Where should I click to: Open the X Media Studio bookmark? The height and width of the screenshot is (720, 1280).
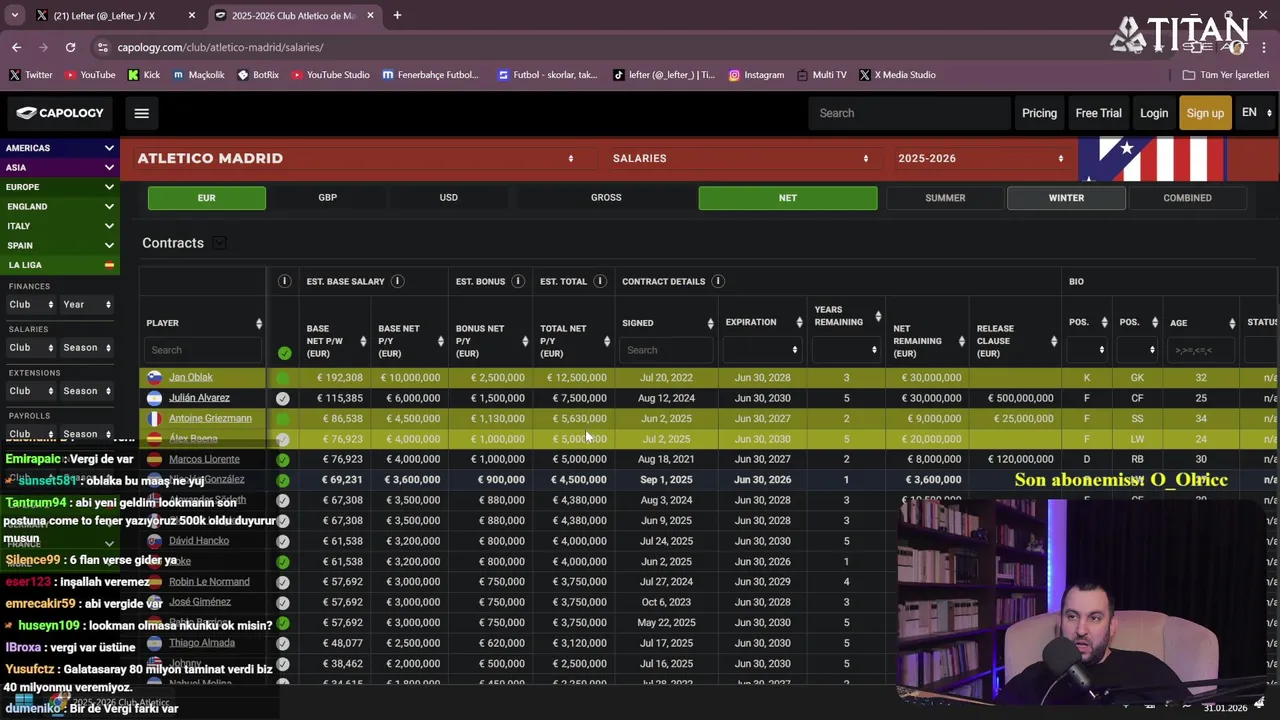897,75
